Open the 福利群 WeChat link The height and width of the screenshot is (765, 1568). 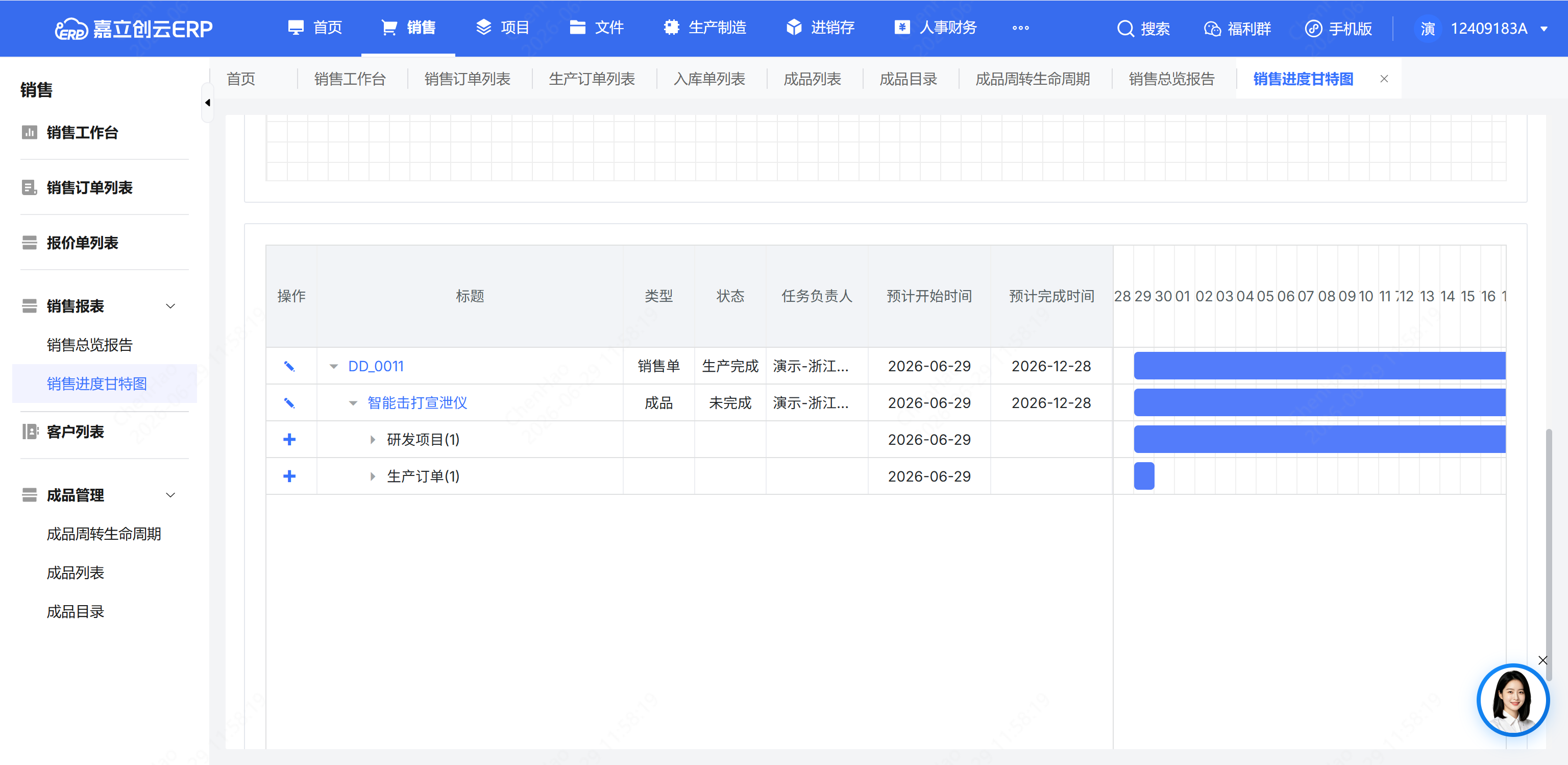[1237, 29]
